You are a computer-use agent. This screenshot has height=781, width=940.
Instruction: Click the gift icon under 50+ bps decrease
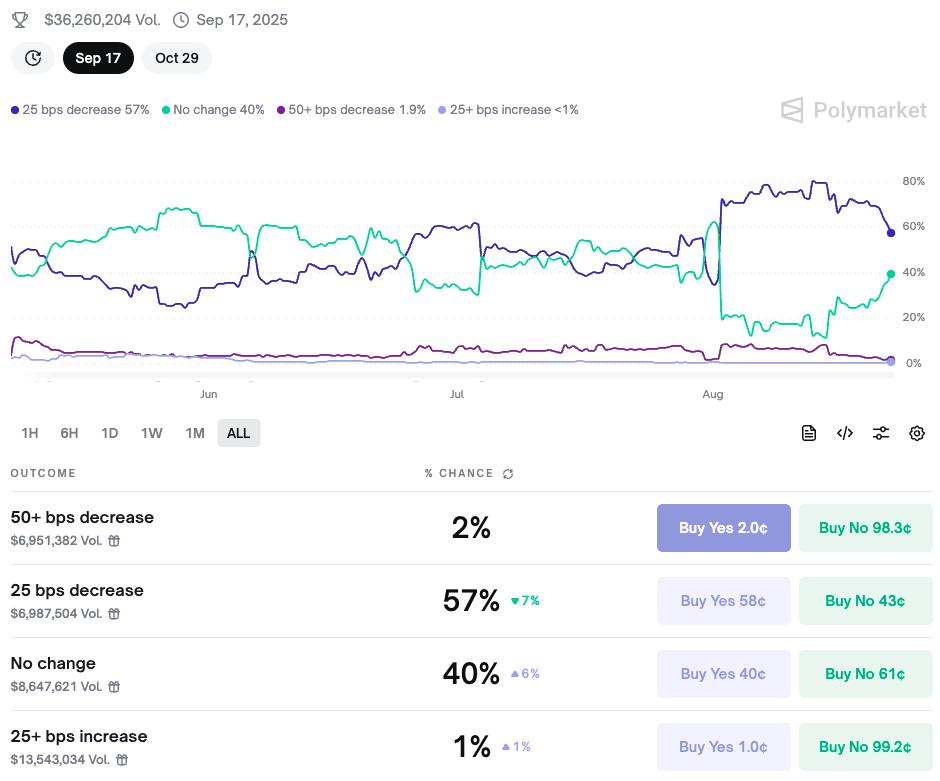pos(114,541)
